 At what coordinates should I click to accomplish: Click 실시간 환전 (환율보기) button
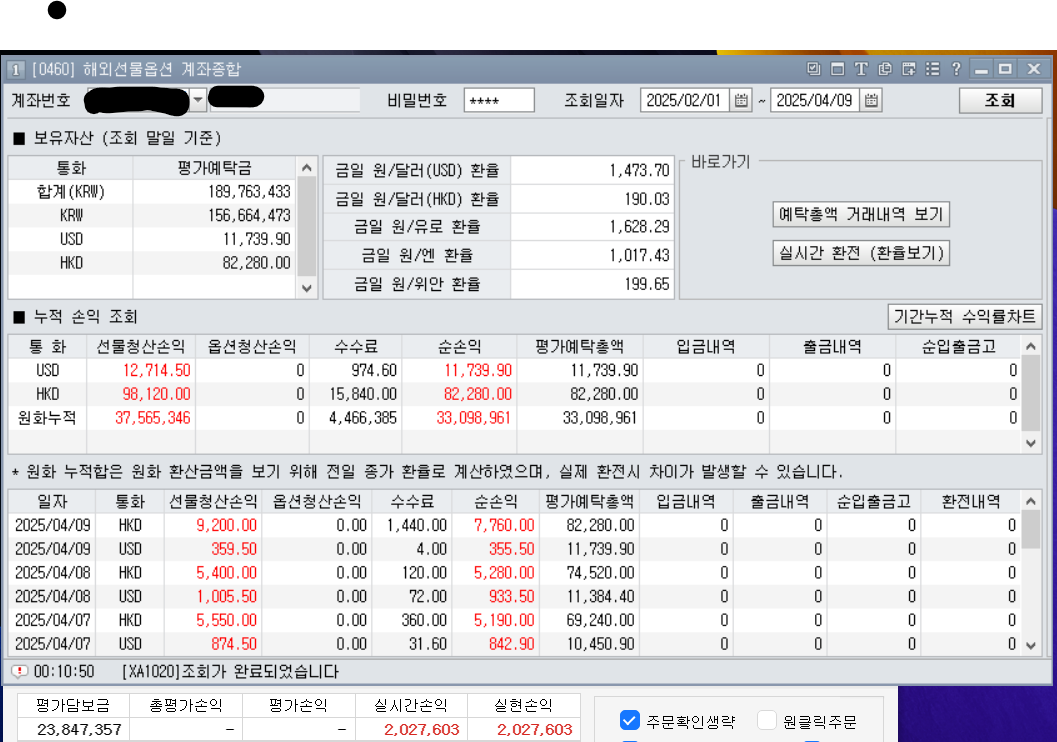861,253
